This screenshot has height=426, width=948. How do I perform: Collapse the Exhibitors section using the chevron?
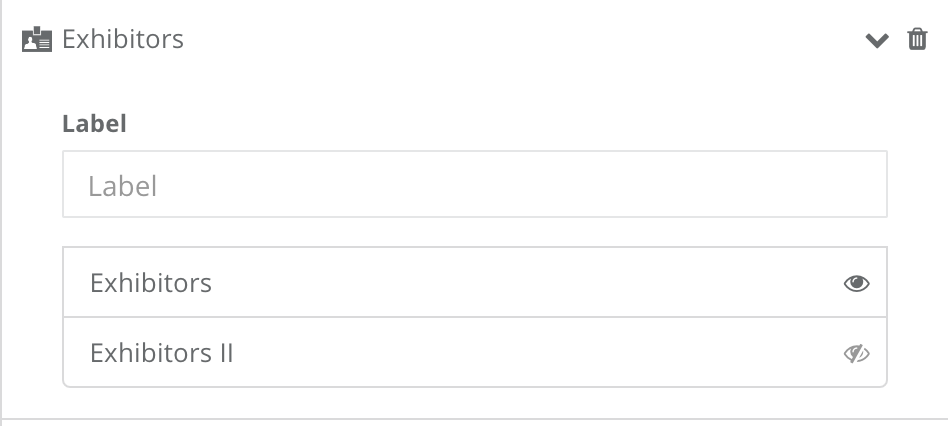[x=877, y=40]
